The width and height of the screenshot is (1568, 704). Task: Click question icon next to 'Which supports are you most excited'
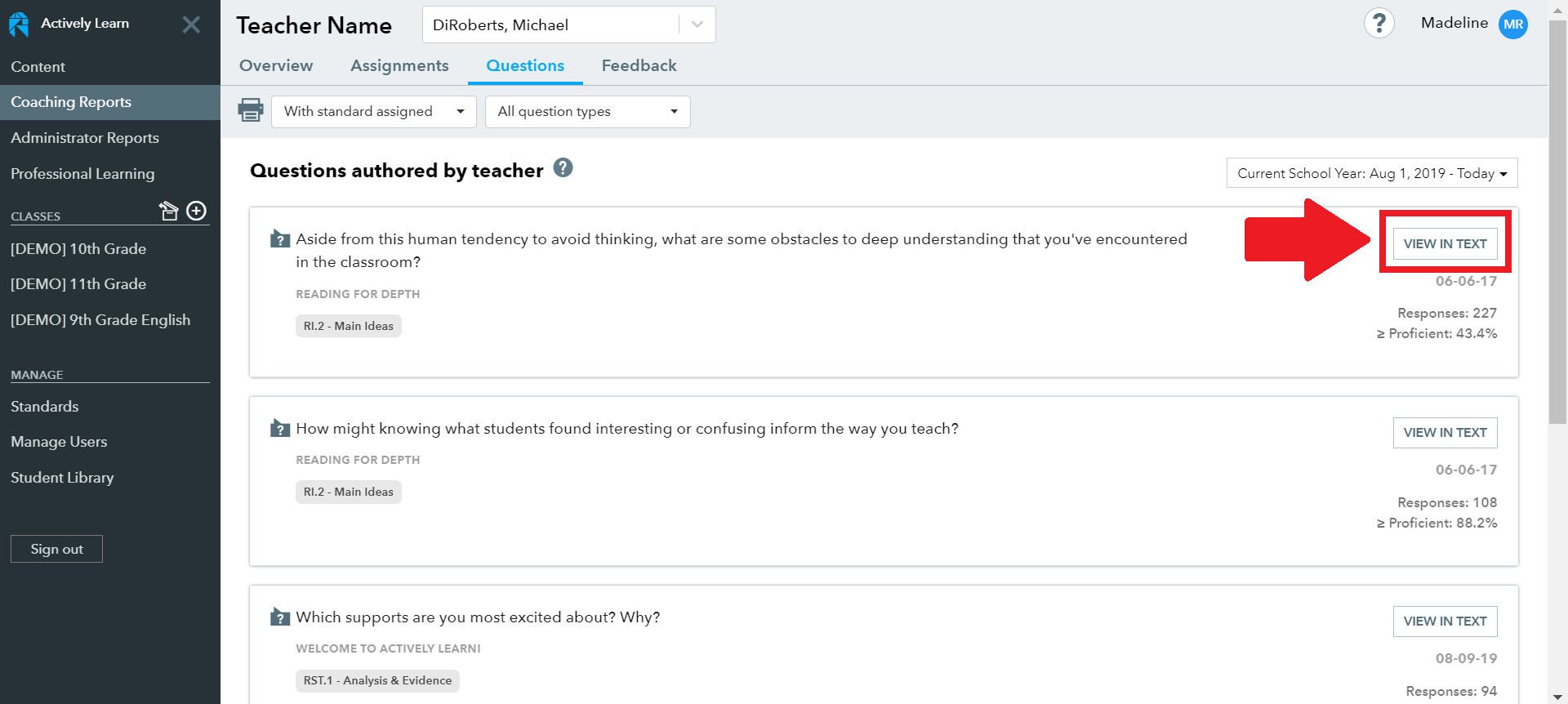[280, 617]
